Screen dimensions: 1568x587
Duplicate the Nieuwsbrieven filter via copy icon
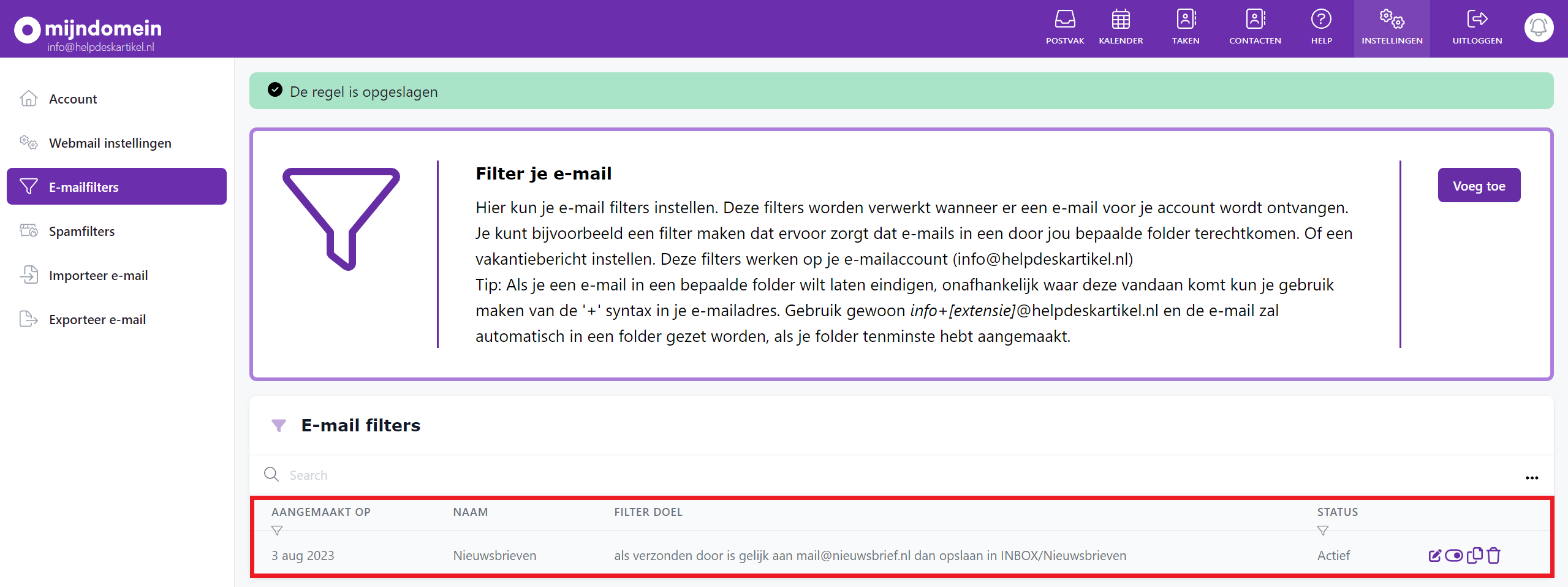[1474, 556]
